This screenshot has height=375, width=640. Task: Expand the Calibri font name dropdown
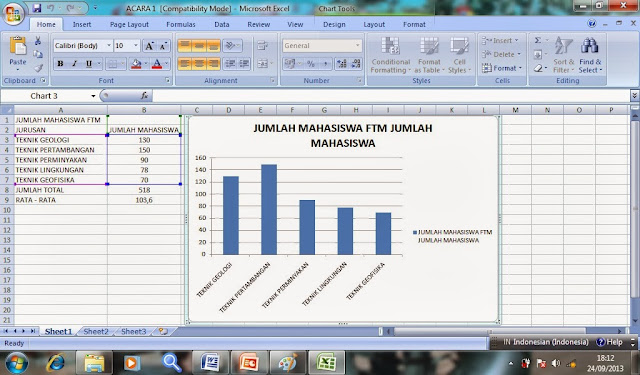point(109,45)
